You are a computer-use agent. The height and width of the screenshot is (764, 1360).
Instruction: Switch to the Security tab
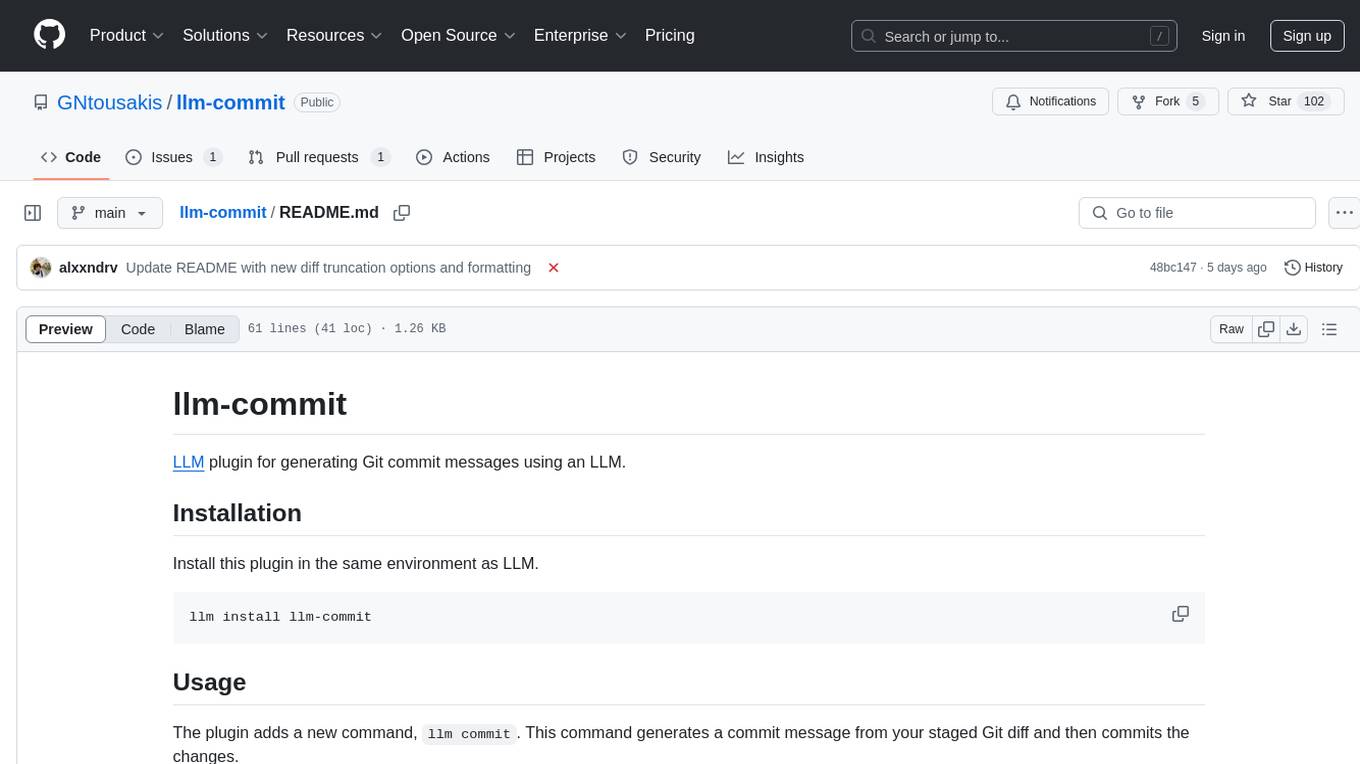coord(662,157)
